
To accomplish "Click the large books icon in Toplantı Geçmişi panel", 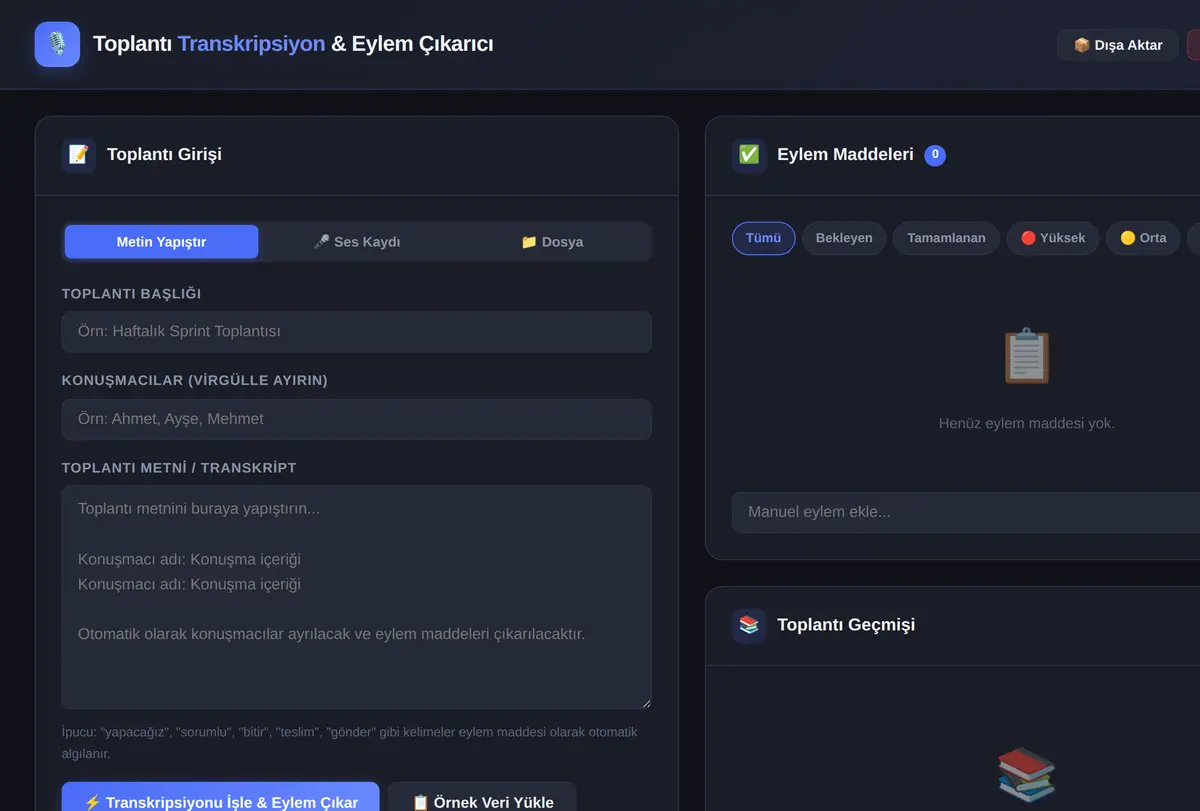I will click(x=1026, y=774).
